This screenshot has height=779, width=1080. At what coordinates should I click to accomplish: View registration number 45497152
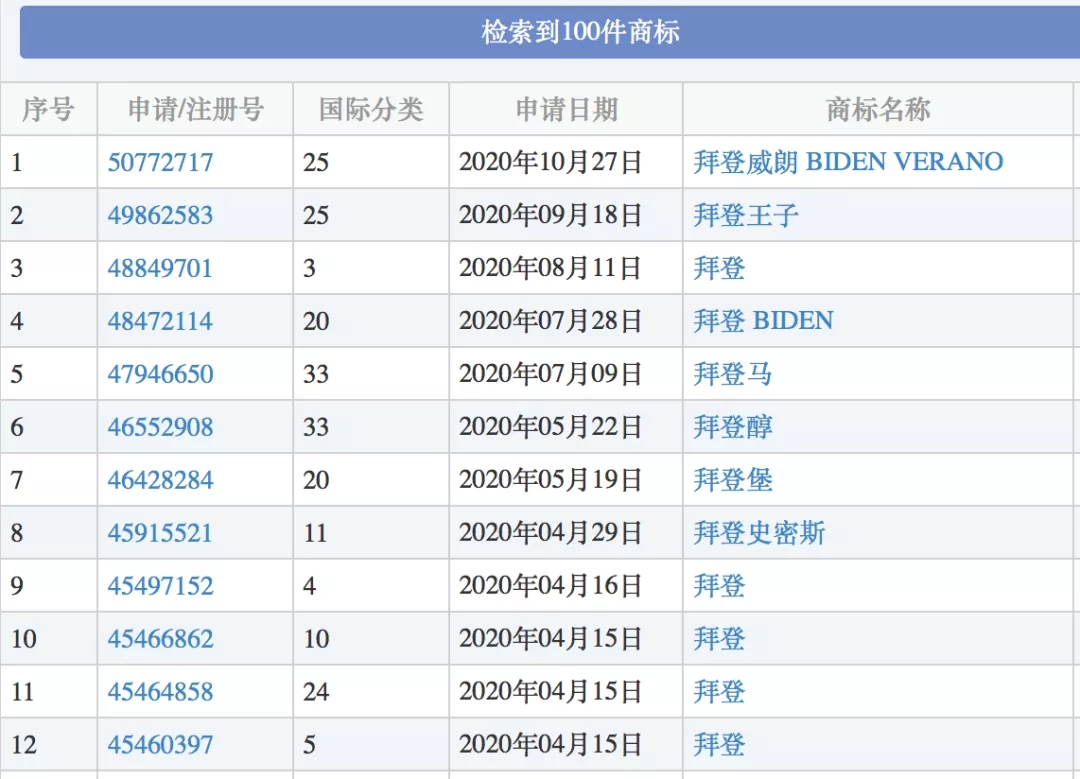(x=160, y=586)
